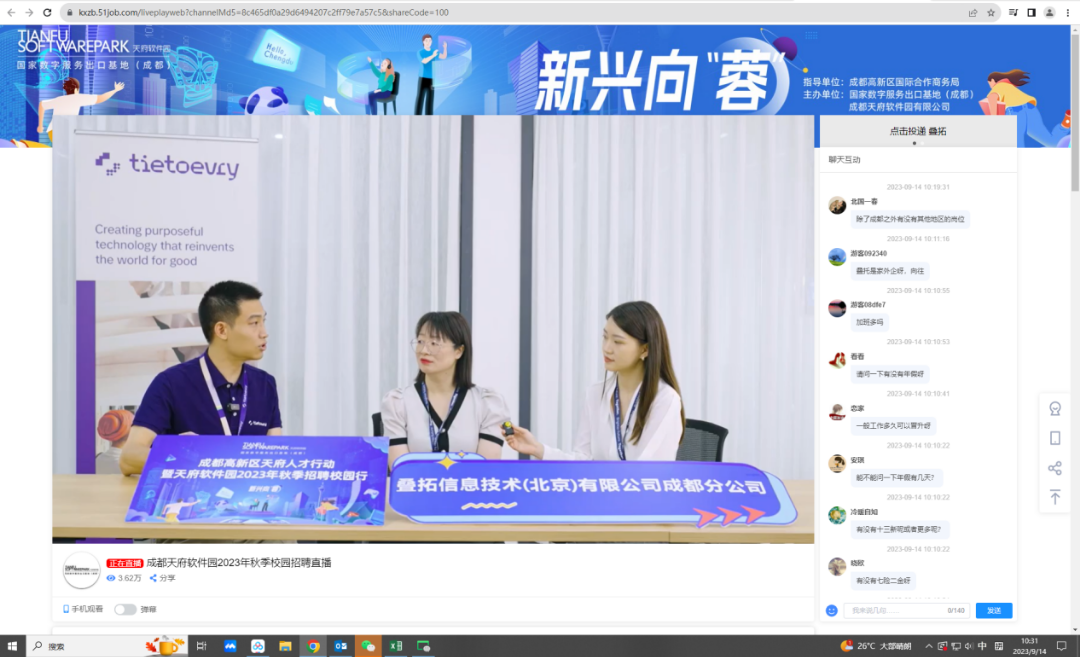The image size is (1080, 657).
Task: Open the Chrome three-dot menu
Action: pos(1067,13)
